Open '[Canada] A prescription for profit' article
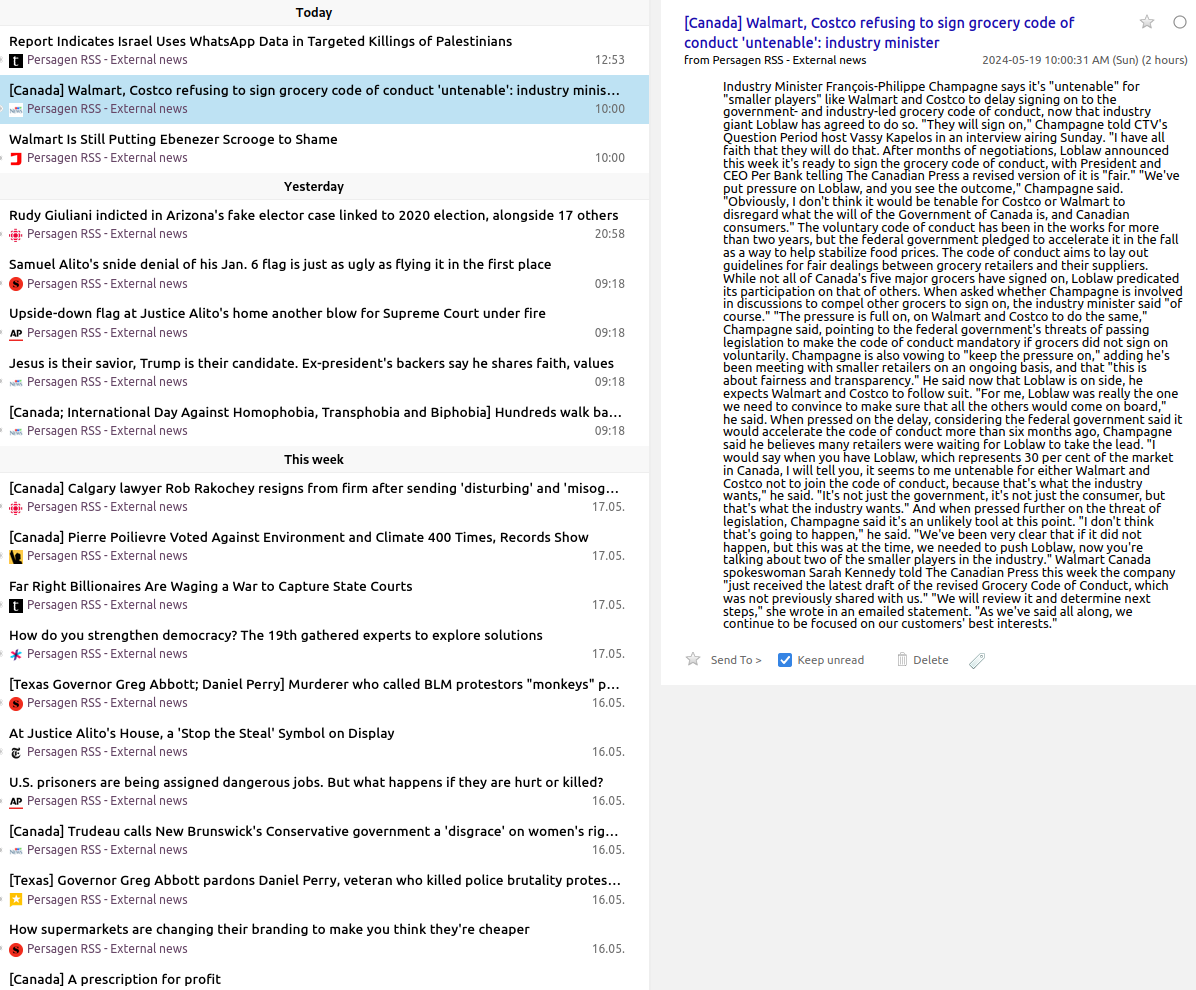The image size is (1196, 990). 114,979
